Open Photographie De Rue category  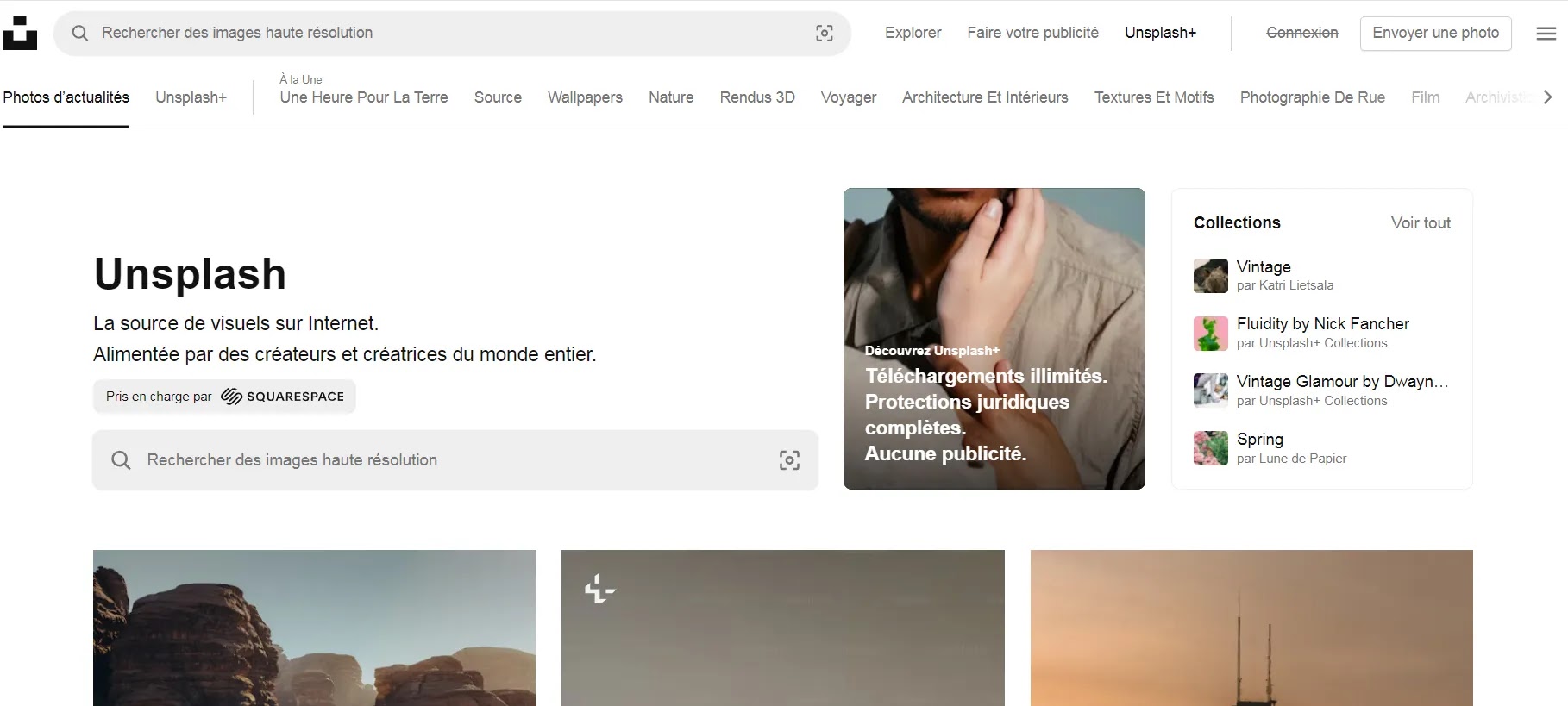click(1313, 97)
